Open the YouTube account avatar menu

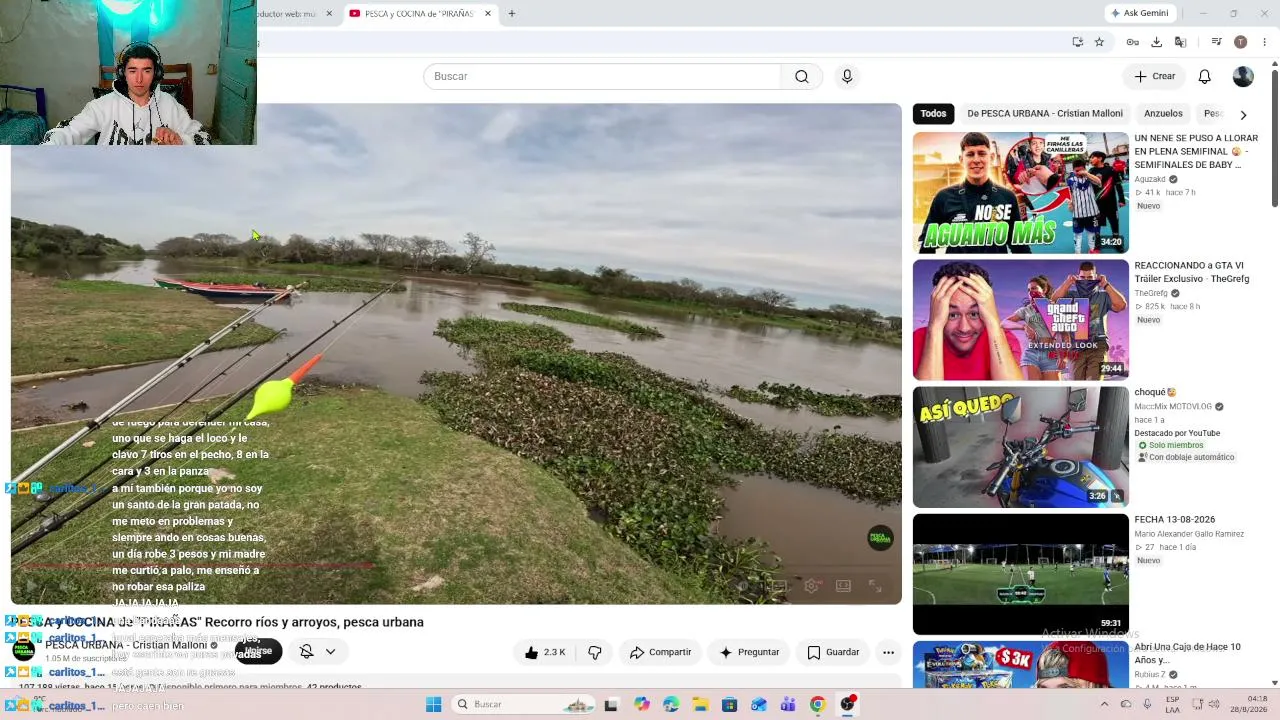point(1243,77)
